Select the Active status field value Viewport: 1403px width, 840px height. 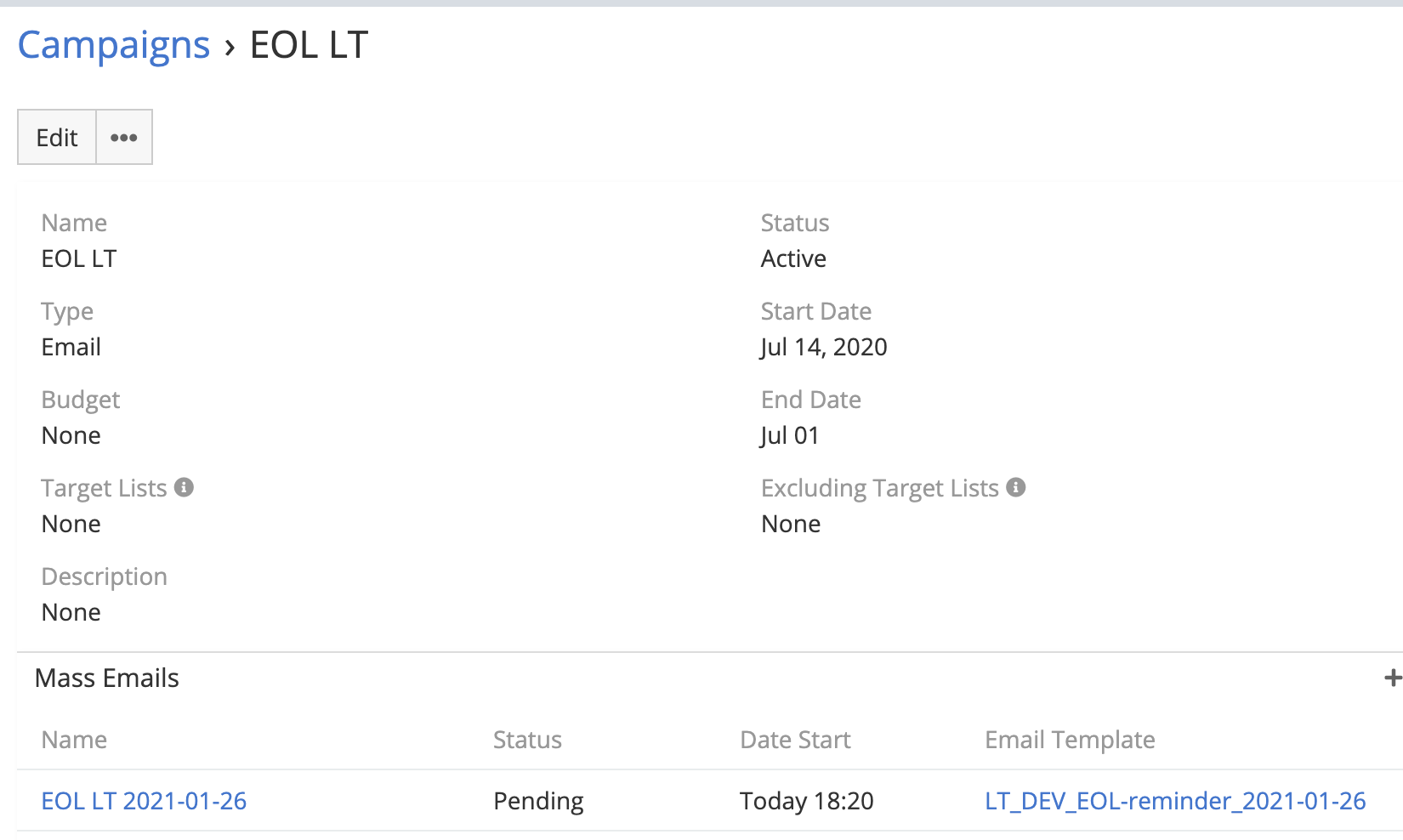(793, 258)
